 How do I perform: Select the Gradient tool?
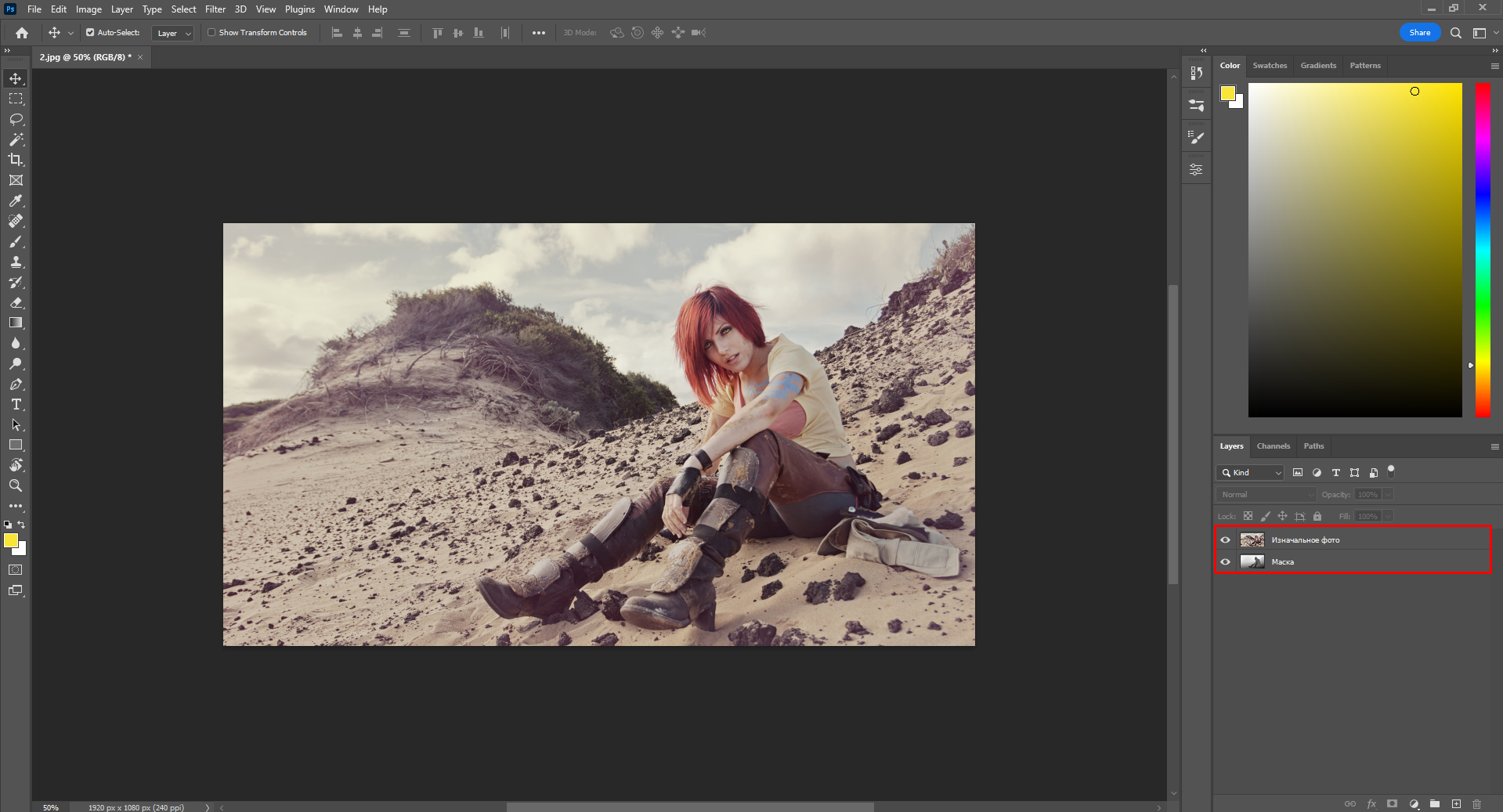pos(16,323)
